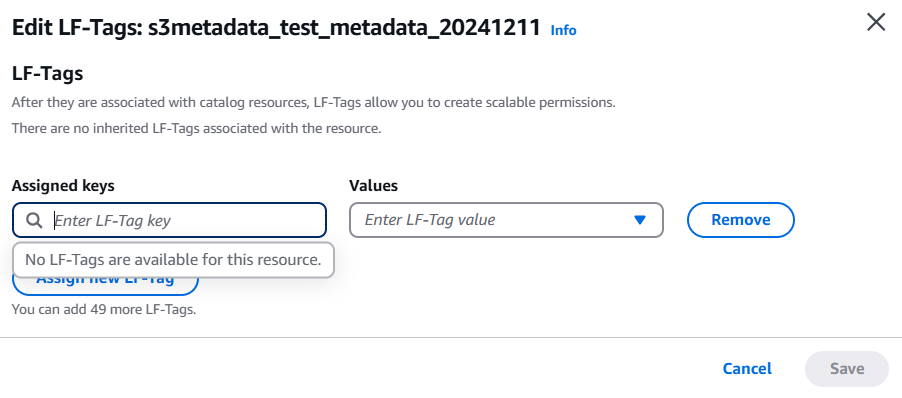902x398 pixels.
Task: Click the disabled Save button
Action: (847, 369)
